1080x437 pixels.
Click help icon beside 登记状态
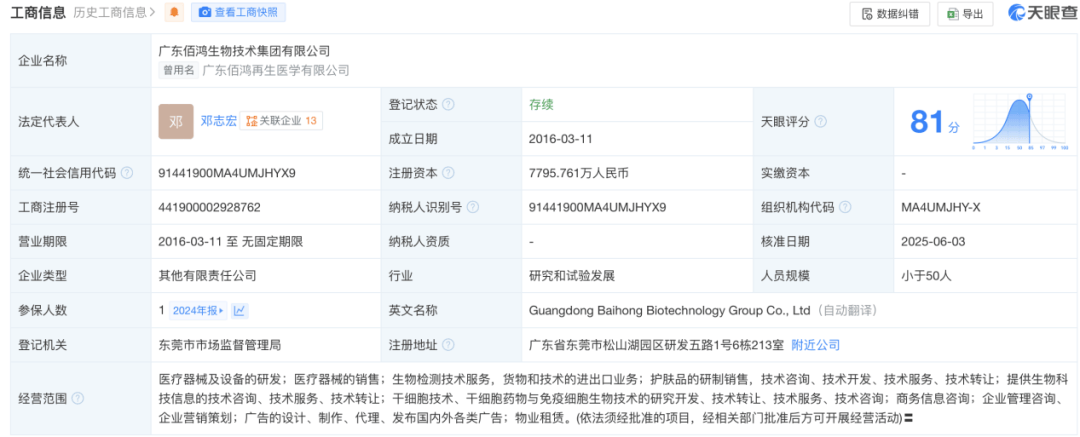[x=448, y=105]
